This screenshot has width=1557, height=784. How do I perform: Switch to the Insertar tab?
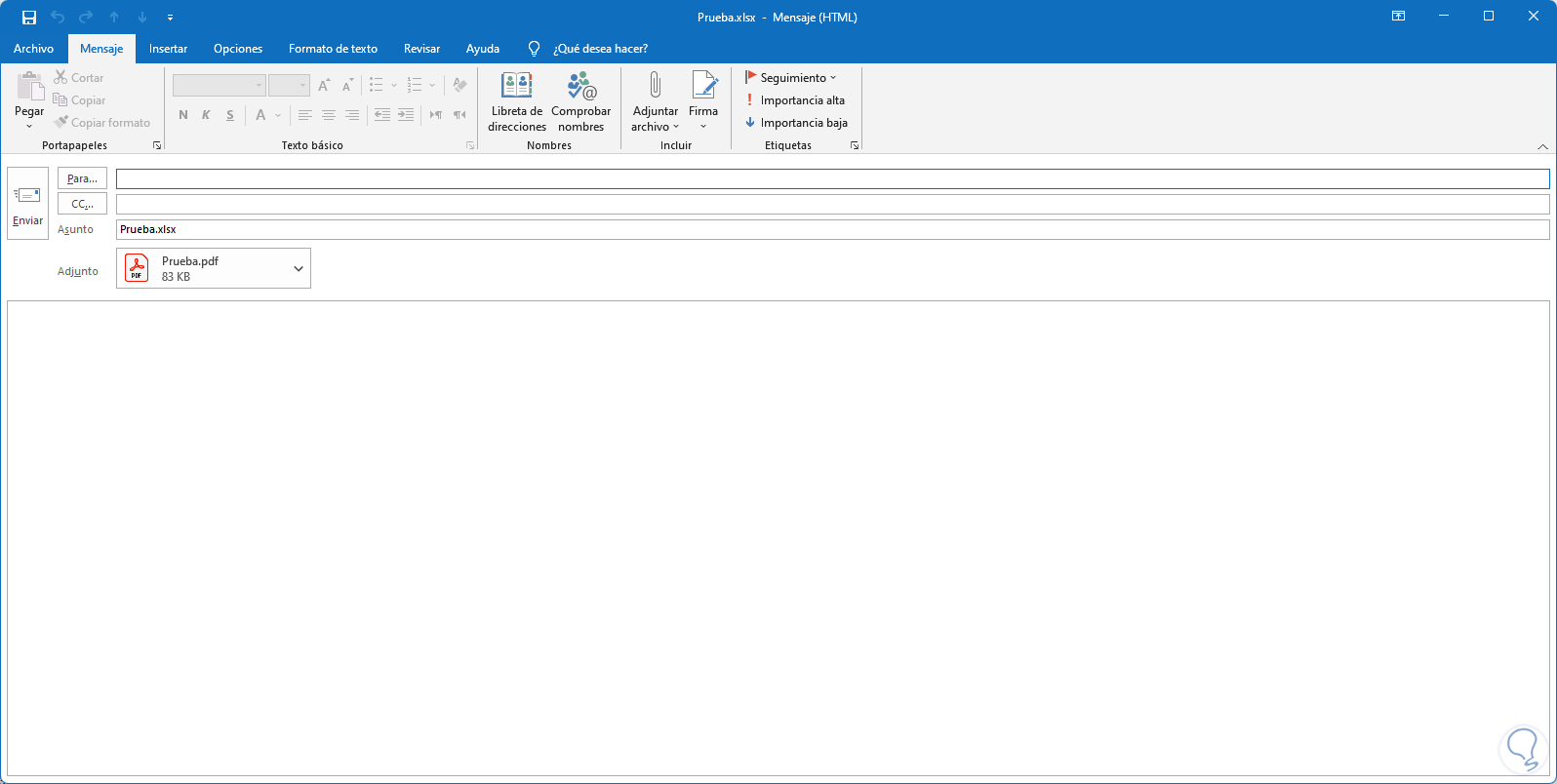click(x=168, y=49)
